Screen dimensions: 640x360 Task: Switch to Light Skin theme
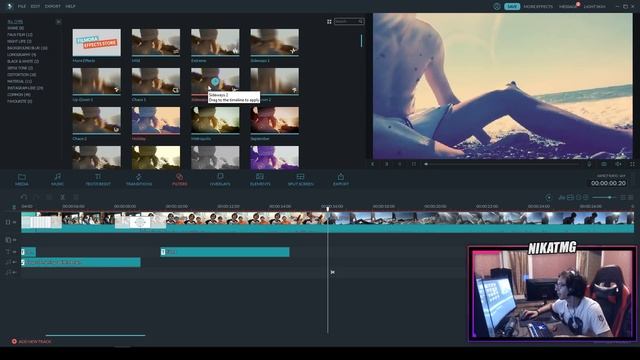[x=595, y=7]
